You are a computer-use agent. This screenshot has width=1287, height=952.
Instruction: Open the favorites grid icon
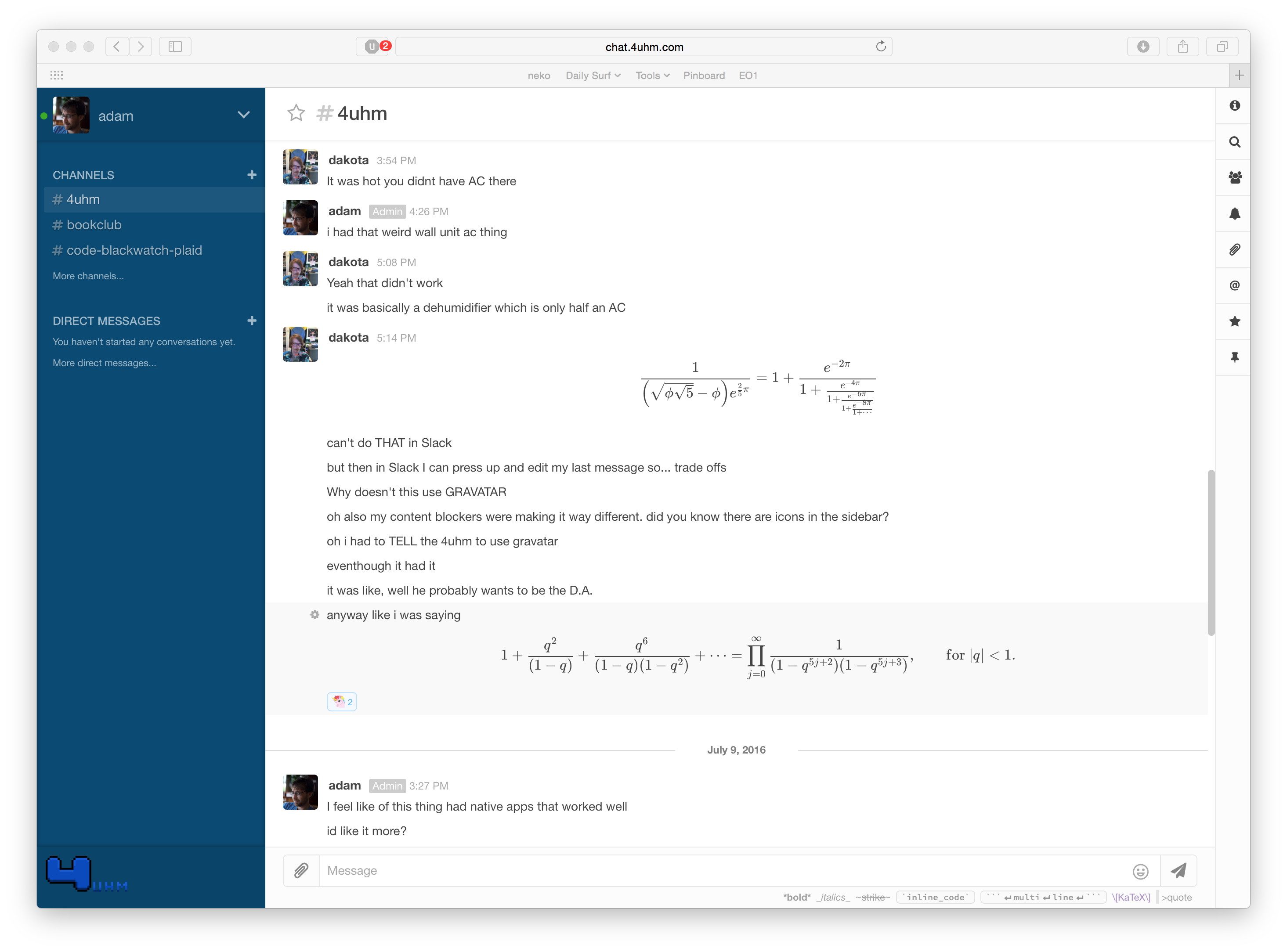[57, 75]
